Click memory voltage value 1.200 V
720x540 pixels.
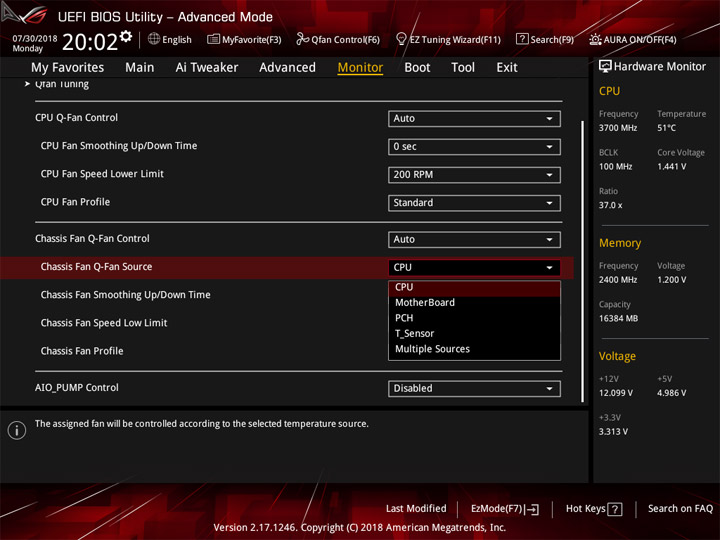[x=671, y=280]
